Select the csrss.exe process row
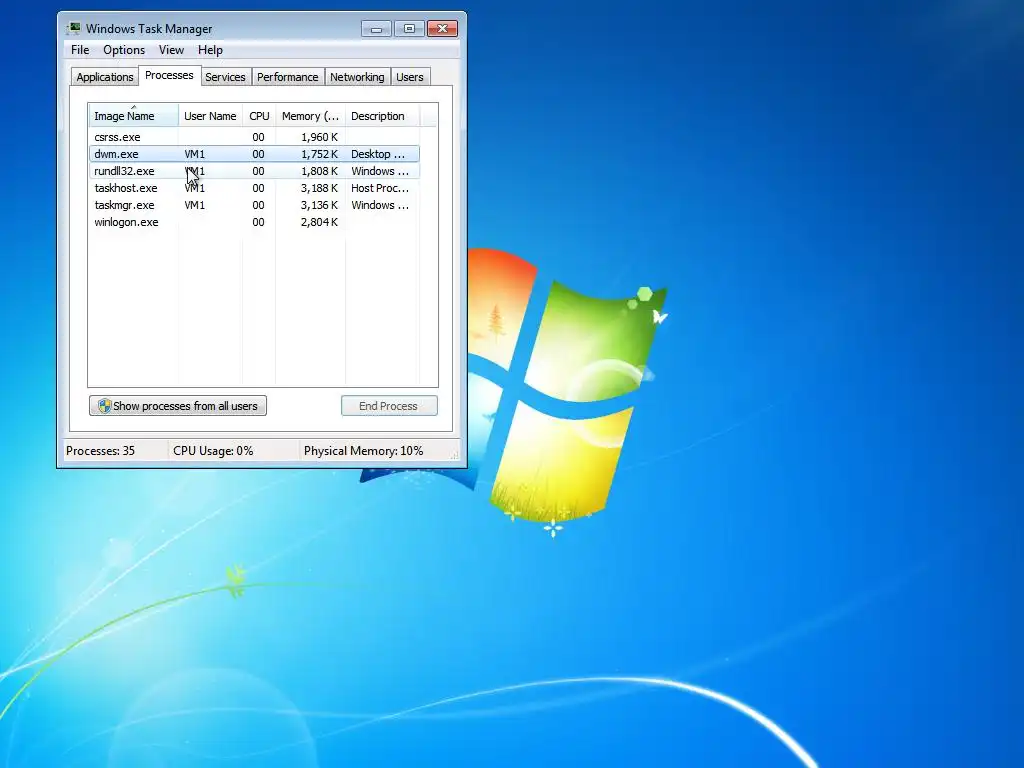Screen dimensions: 1024x768 pos(254,137)
